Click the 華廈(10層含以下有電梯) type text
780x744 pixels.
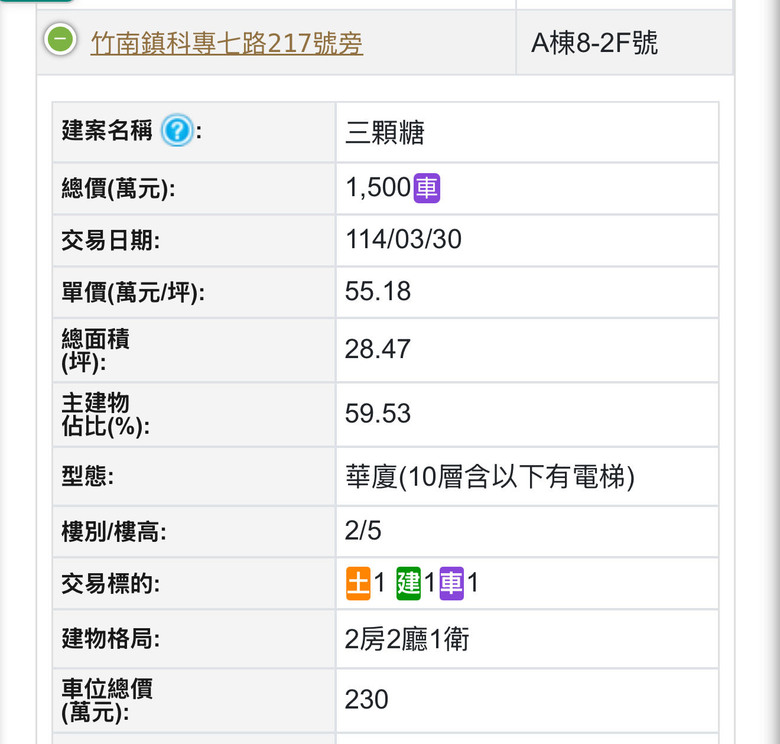click(x=490, y=477)
